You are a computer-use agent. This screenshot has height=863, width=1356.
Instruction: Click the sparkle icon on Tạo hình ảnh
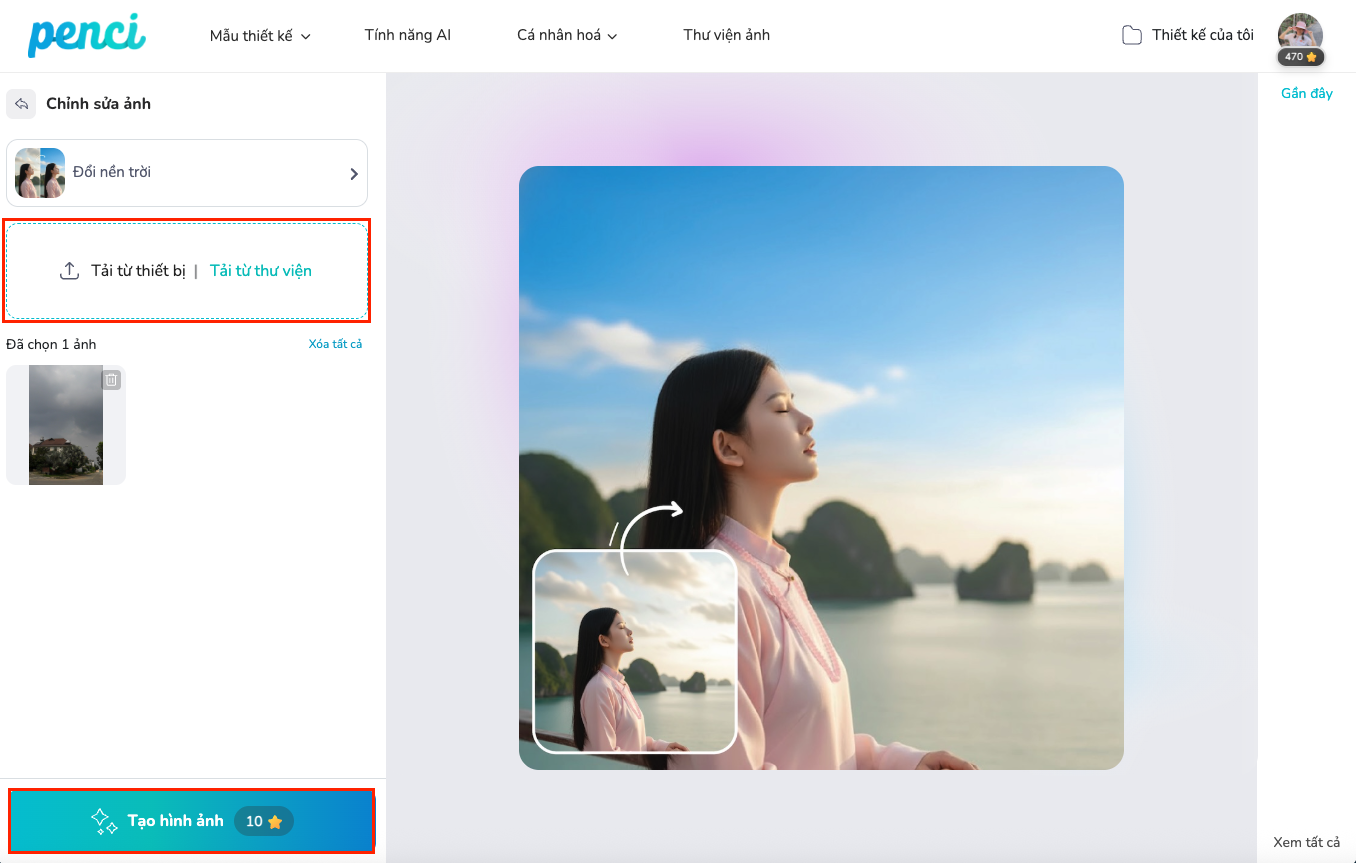104,821
